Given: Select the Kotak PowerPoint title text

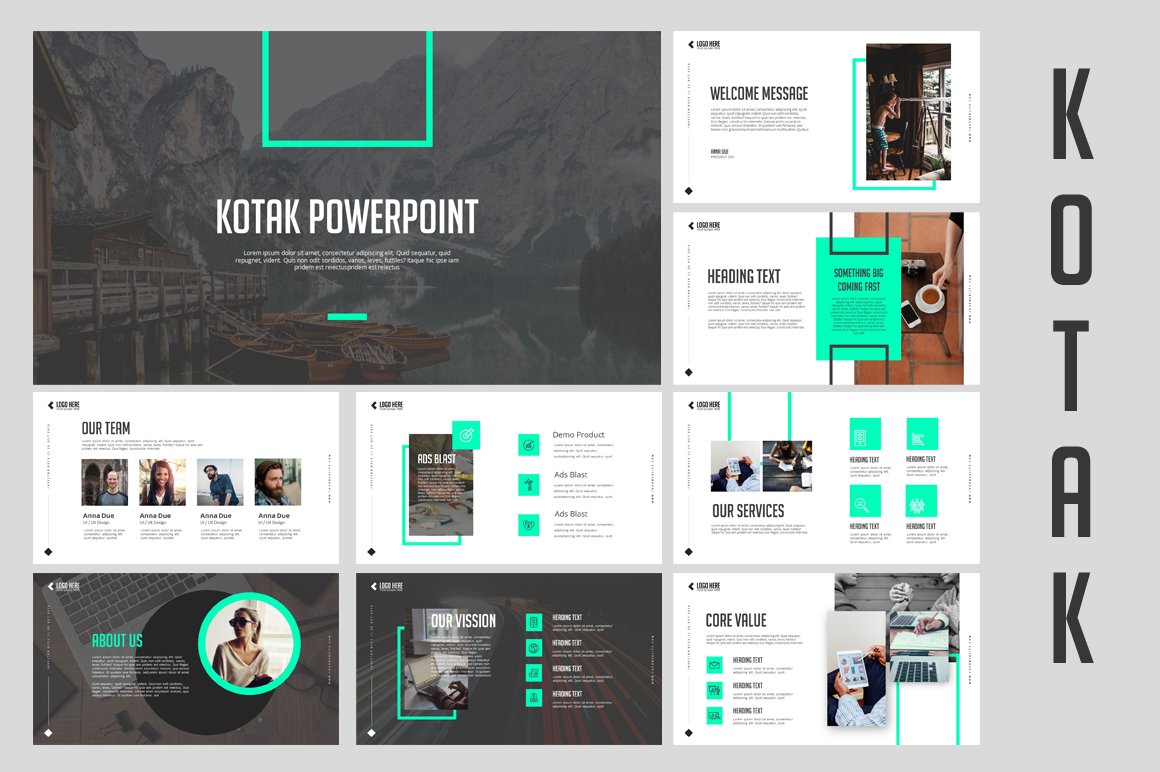Looking at the screenshot, I should coord(347,217).
